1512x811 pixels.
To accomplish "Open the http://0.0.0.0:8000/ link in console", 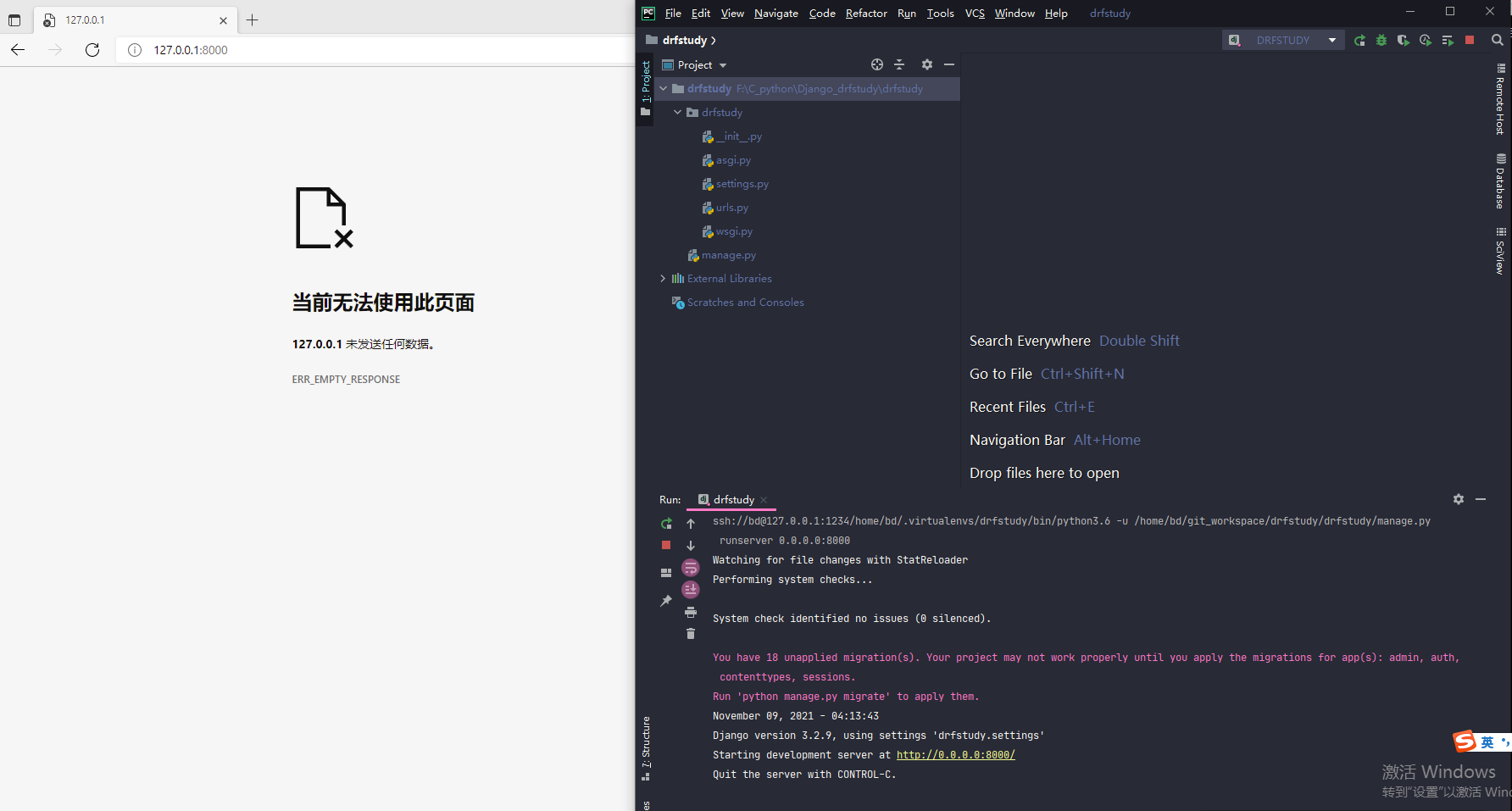I will (x=955, y=755).
